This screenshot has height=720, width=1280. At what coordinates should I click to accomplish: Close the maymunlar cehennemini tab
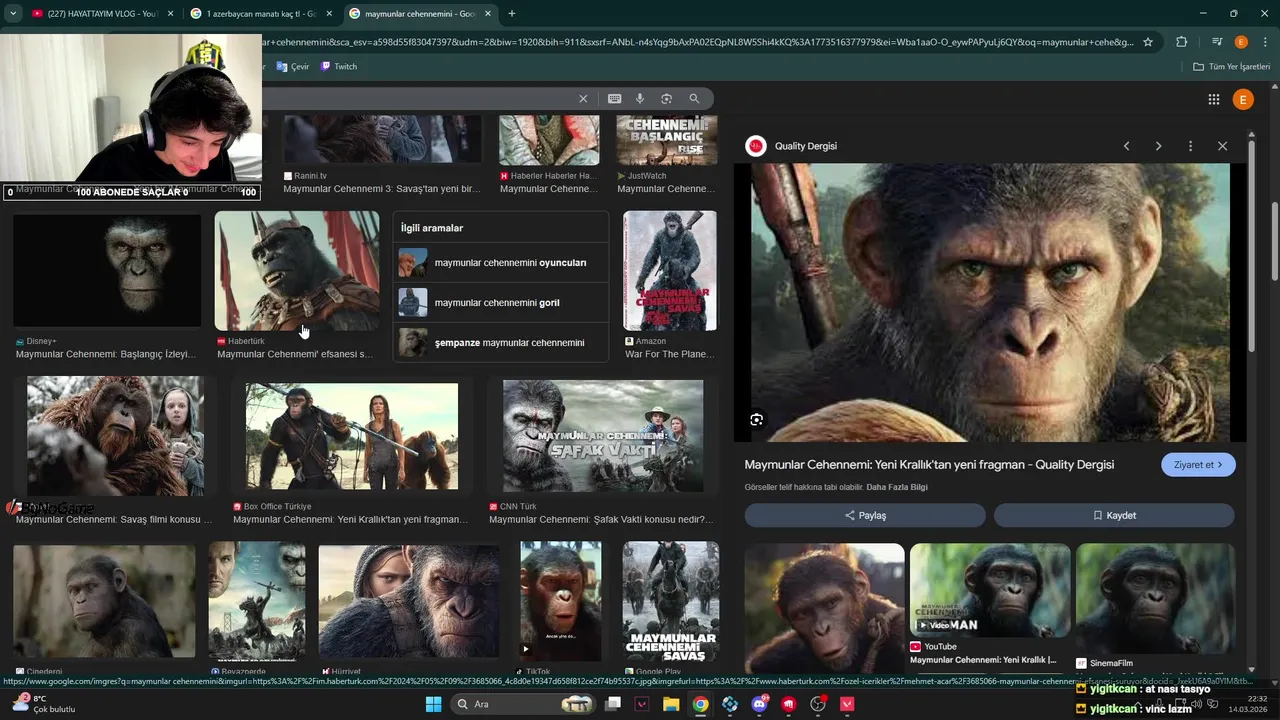pos(488,14)
